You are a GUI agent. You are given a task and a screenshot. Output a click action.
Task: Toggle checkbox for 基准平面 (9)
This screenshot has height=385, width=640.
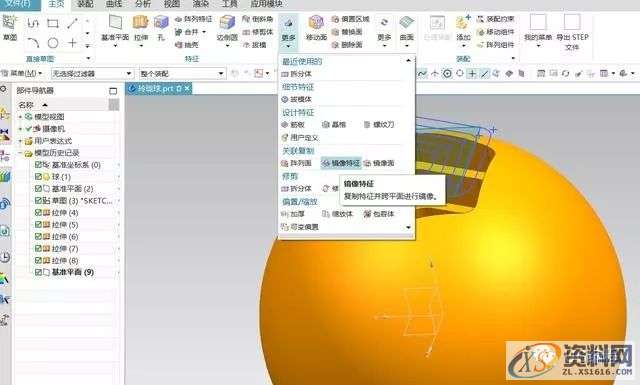[38, 272]
